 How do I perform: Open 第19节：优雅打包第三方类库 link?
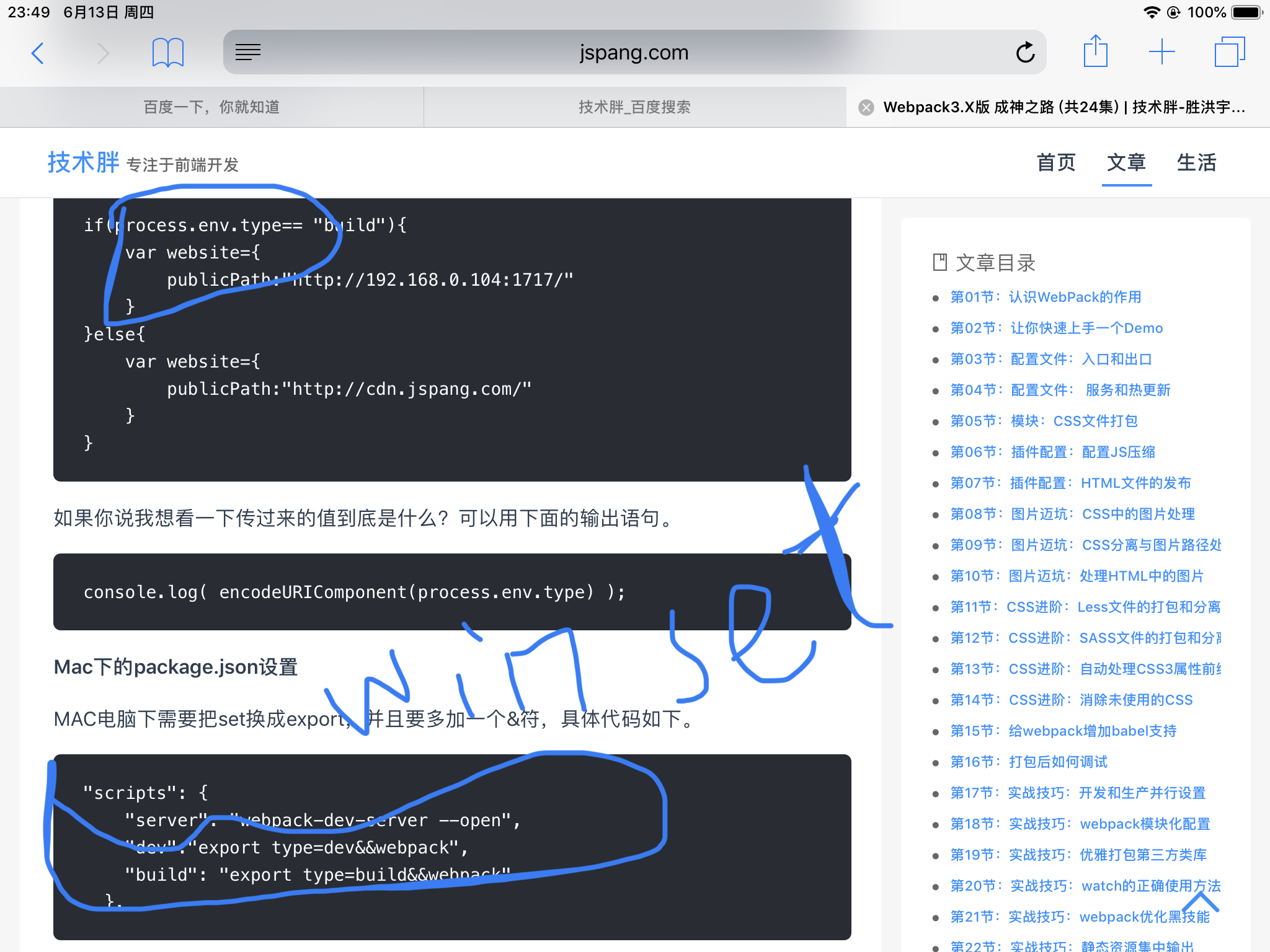pos(1078,855)
